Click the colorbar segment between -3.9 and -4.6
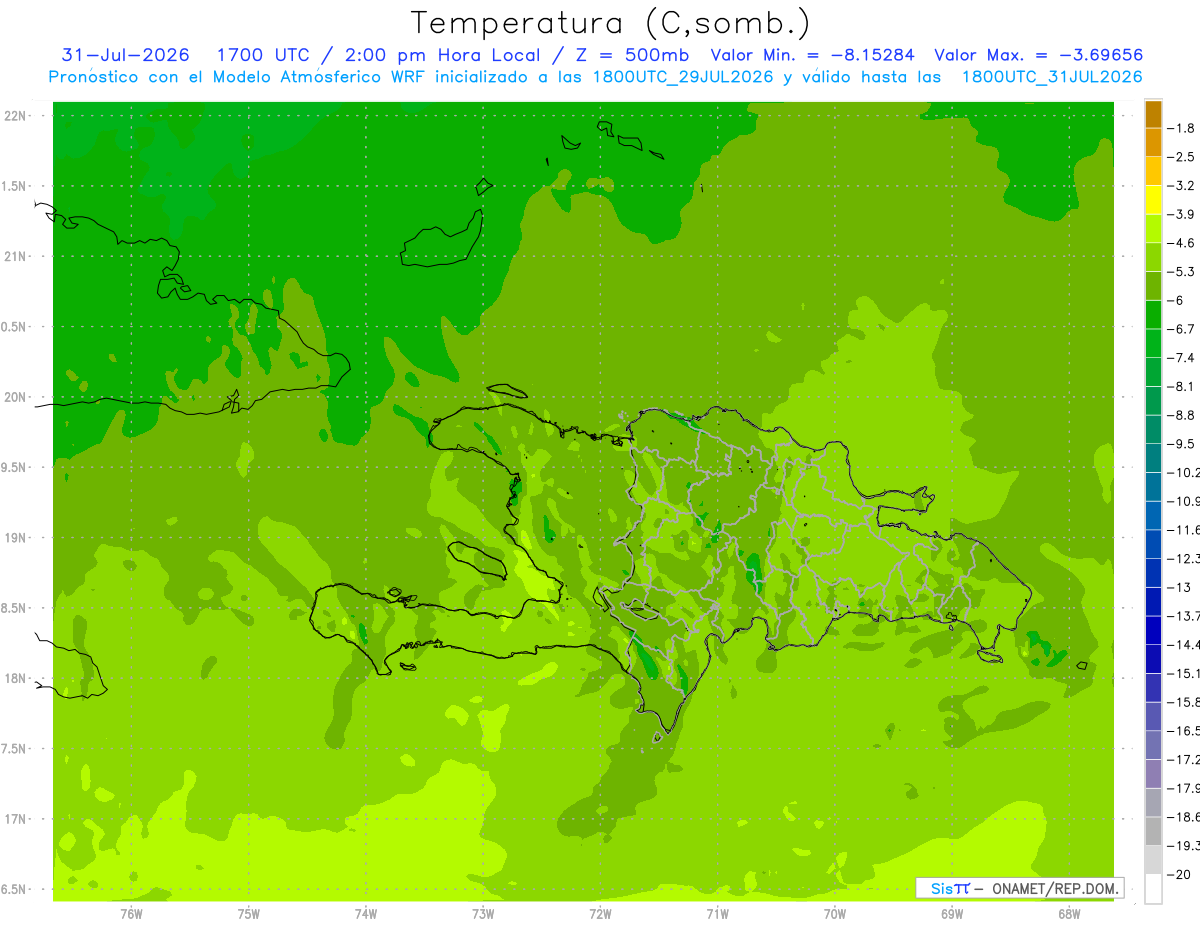The width and height of the screenshot is (1200, 927). coord(1153,228)
